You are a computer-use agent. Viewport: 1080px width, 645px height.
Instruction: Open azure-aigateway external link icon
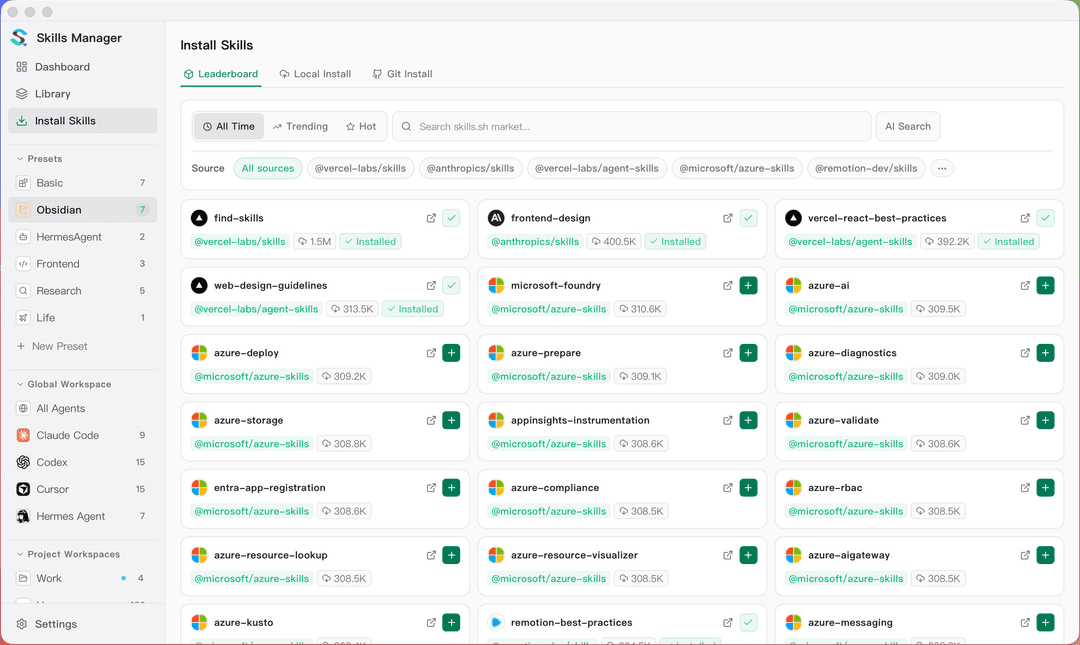pyautogui.click(x=1025, y=555)
